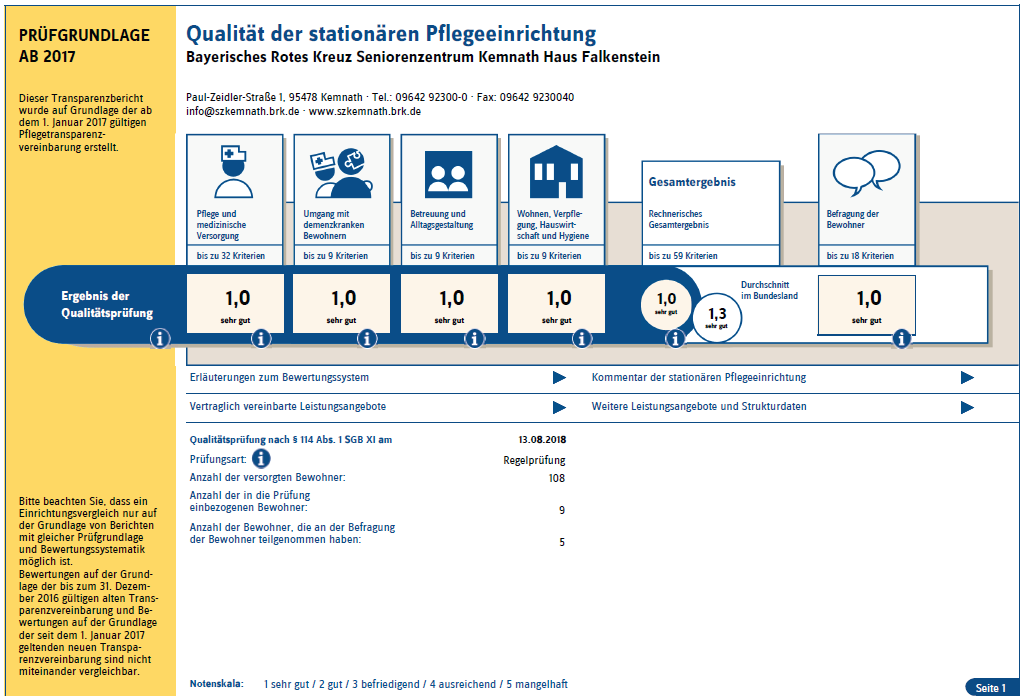Viewport: 1020px width, 696px height.
Task: Click the info@szkemnath.brk.de email address
Action: 243,111
